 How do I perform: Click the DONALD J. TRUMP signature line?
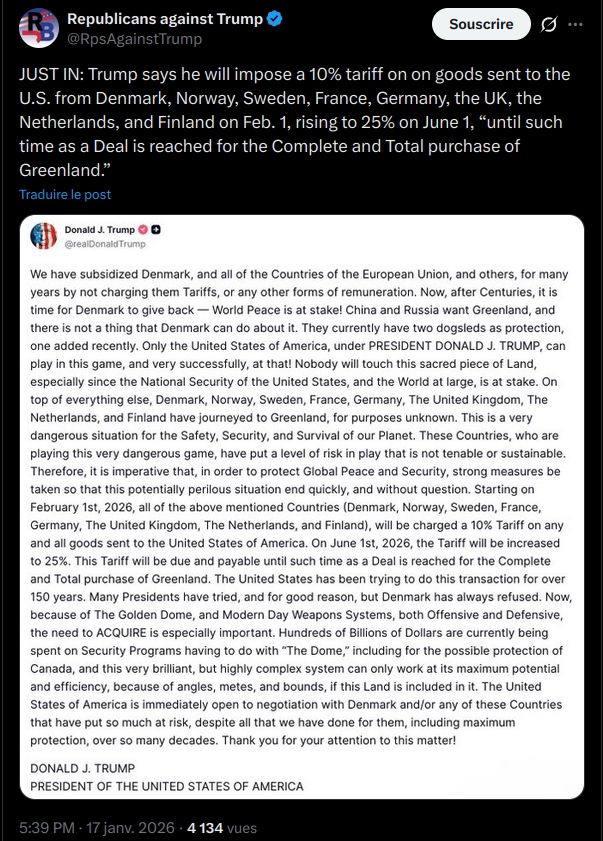click(83, 768)
